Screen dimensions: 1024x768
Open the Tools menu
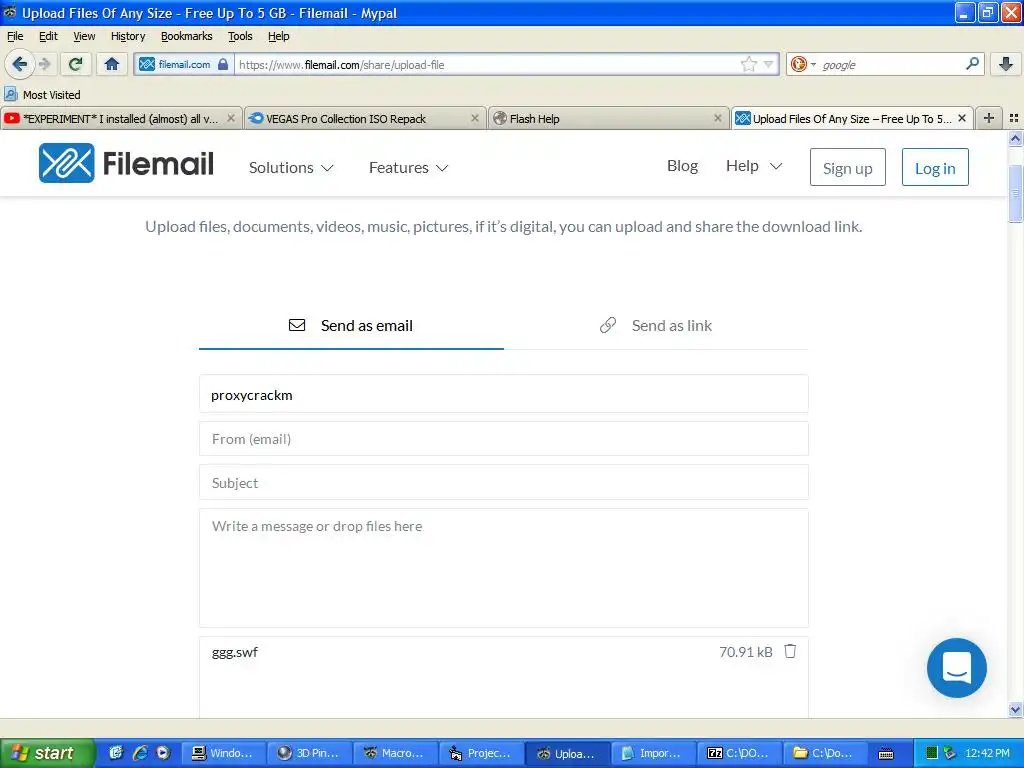[240, 36]
